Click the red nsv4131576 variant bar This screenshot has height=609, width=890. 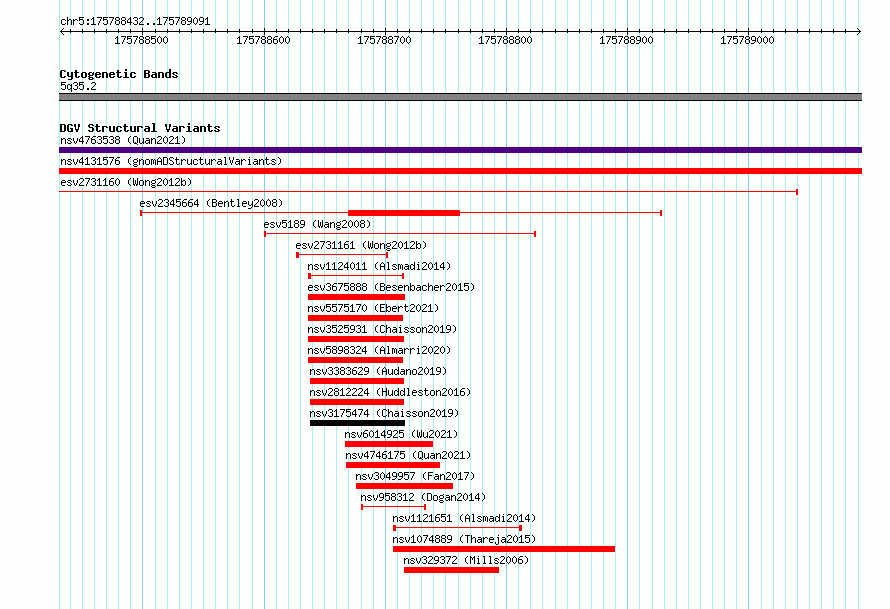pyautogui.click(x=460, y=171)
